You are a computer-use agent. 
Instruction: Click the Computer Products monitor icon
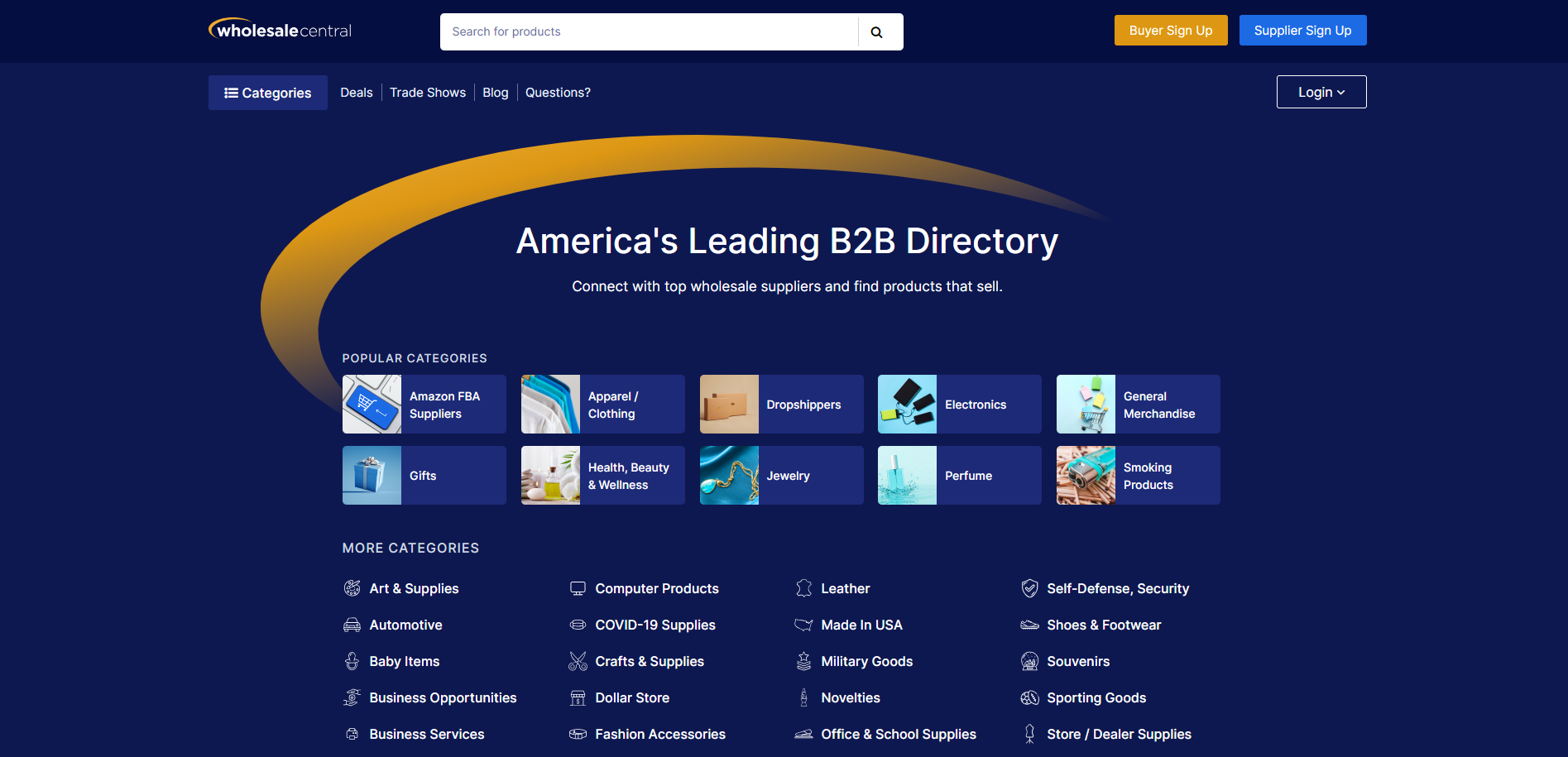click(578, 588)
